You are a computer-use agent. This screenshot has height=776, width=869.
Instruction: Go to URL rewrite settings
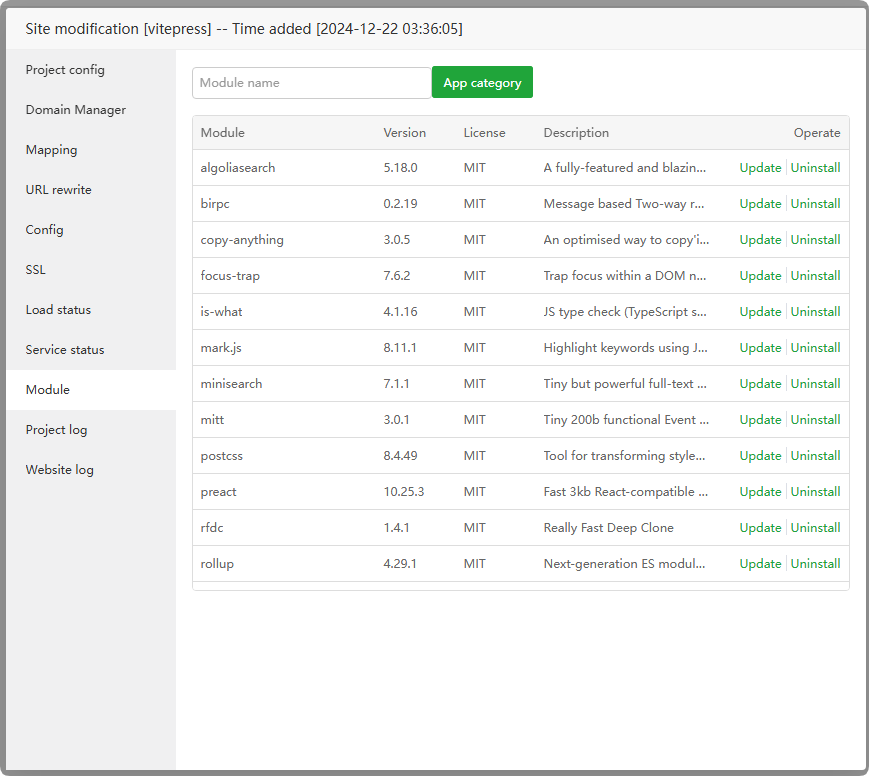click(58, 190)
